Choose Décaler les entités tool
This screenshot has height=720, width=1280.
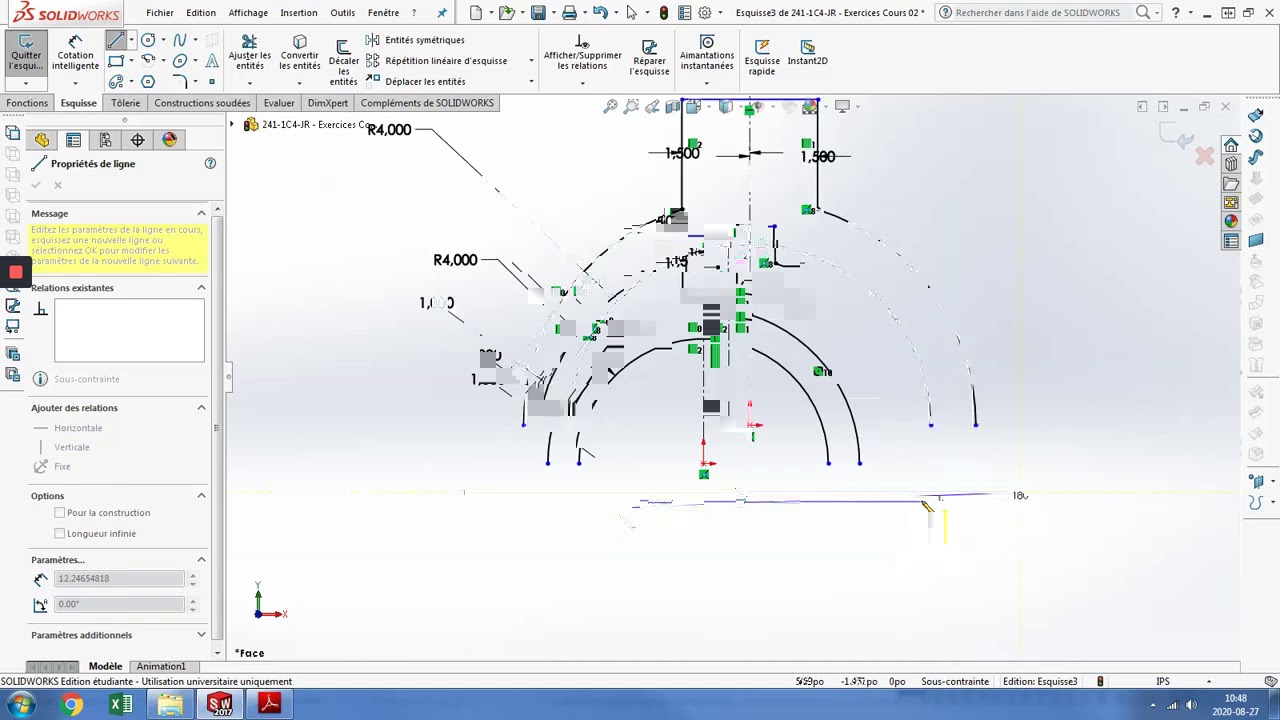pos(343,62)
